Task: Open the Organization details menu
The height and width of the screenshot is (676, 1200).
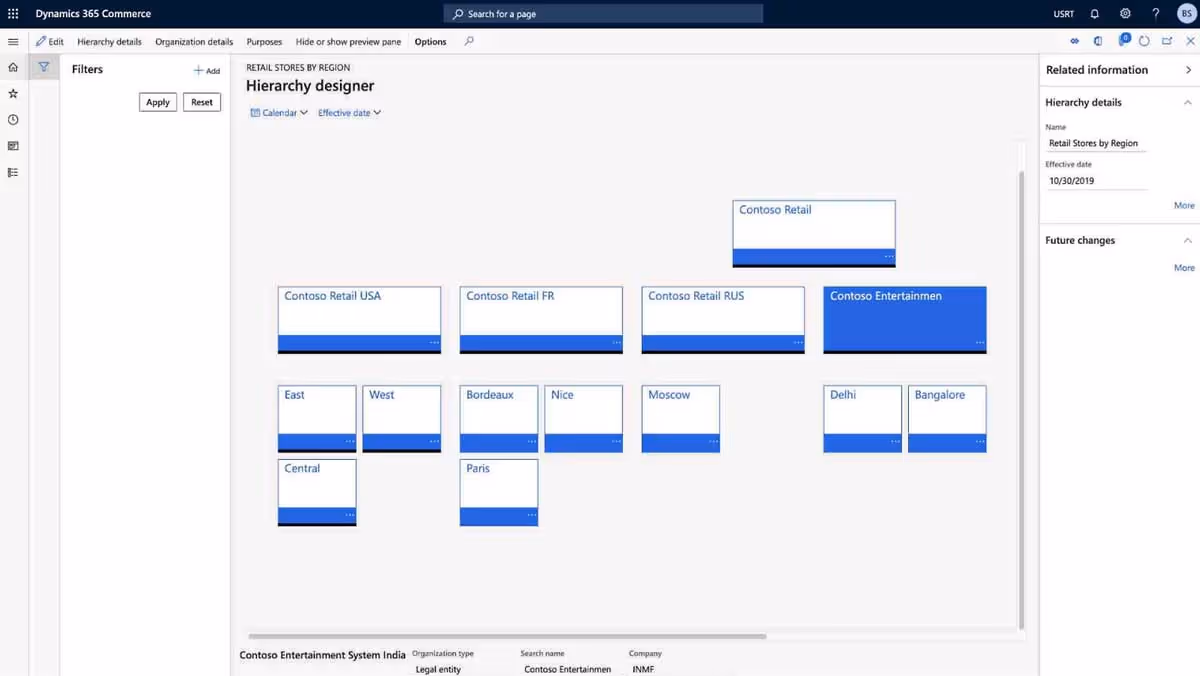Action: coord(193,42)
